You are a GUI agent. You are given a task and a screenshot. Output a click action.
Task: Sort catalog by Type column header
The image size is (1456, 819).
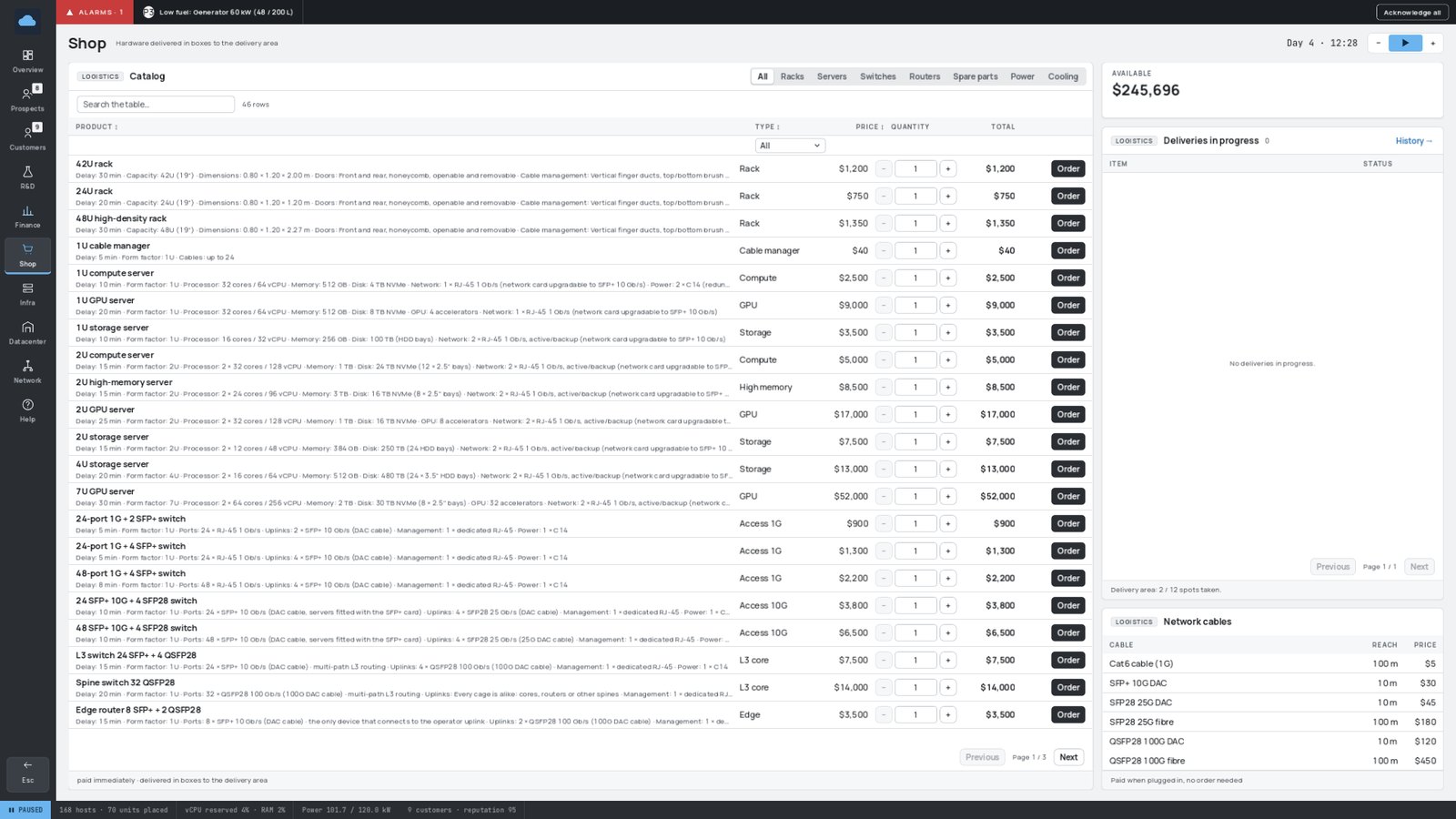point(767,126)
